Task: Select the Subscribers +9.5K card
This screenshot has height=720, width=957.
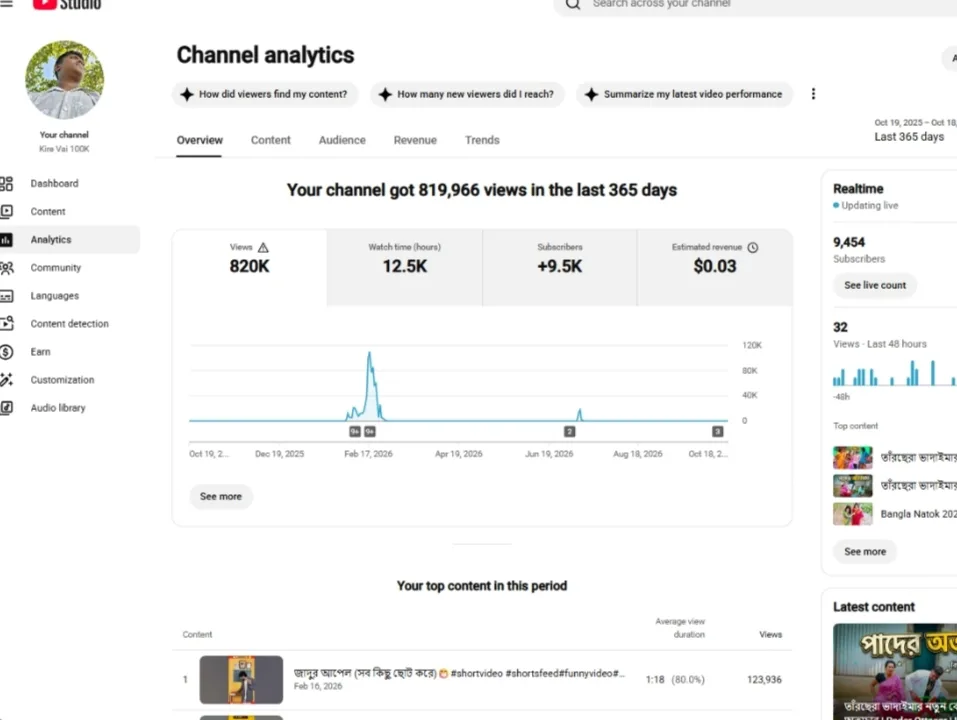Action: point(560,267)
